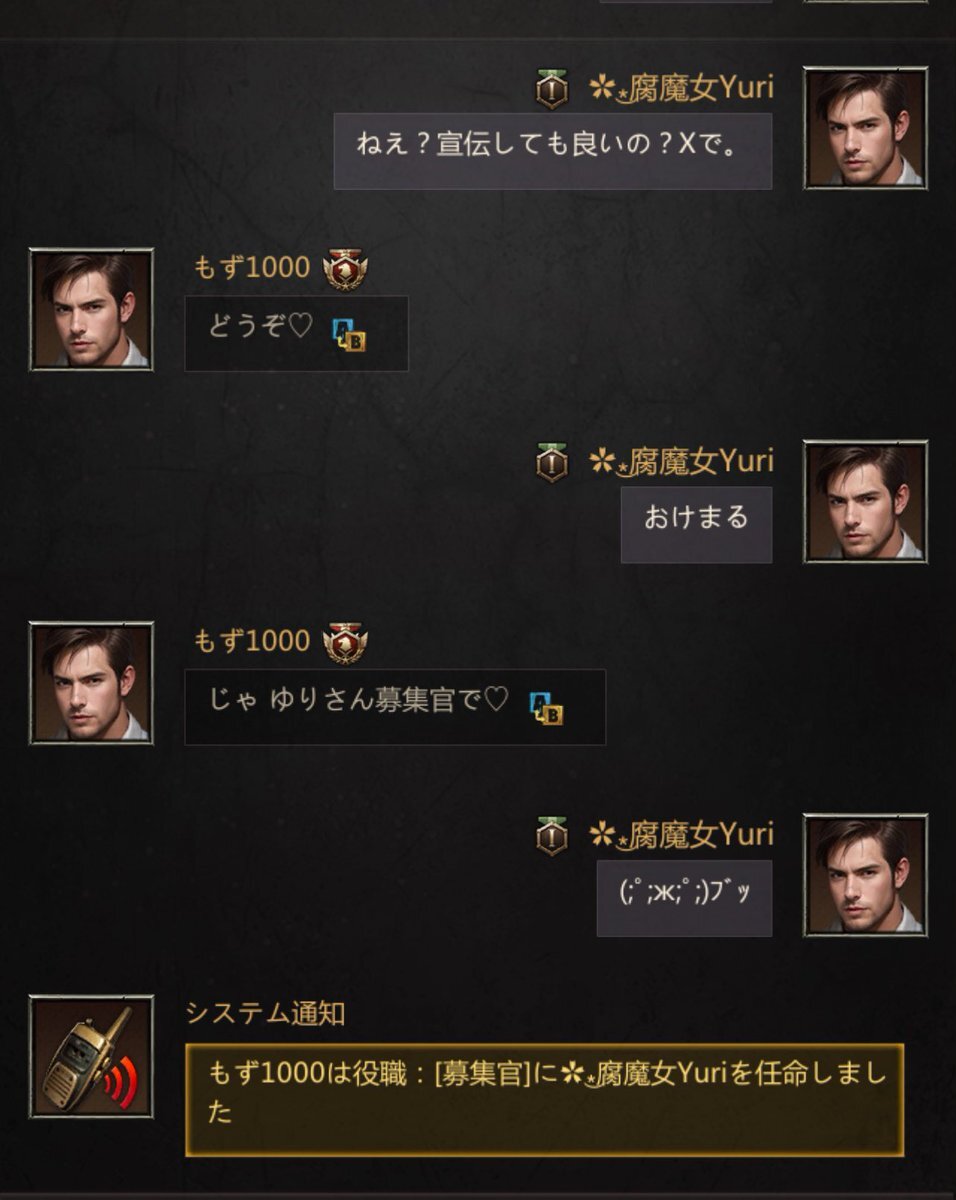Tap the yellow system notice about 募集官 appointment
Screen dimensions: 956x1200
[x=544, y=1100]
